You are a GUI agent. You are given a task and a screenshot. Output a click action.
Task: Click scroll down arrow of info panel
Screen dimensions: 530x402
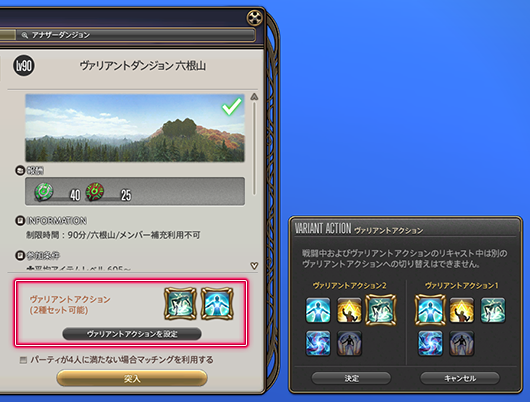pyautogui.click(x=254, y=266)
